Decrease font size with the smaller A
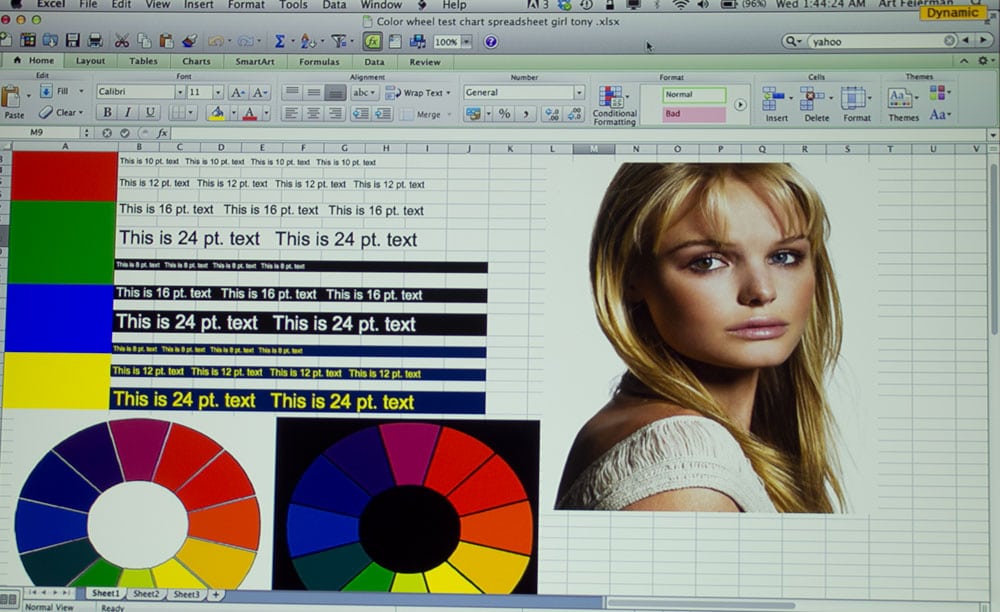 click(x=259, y=92)
